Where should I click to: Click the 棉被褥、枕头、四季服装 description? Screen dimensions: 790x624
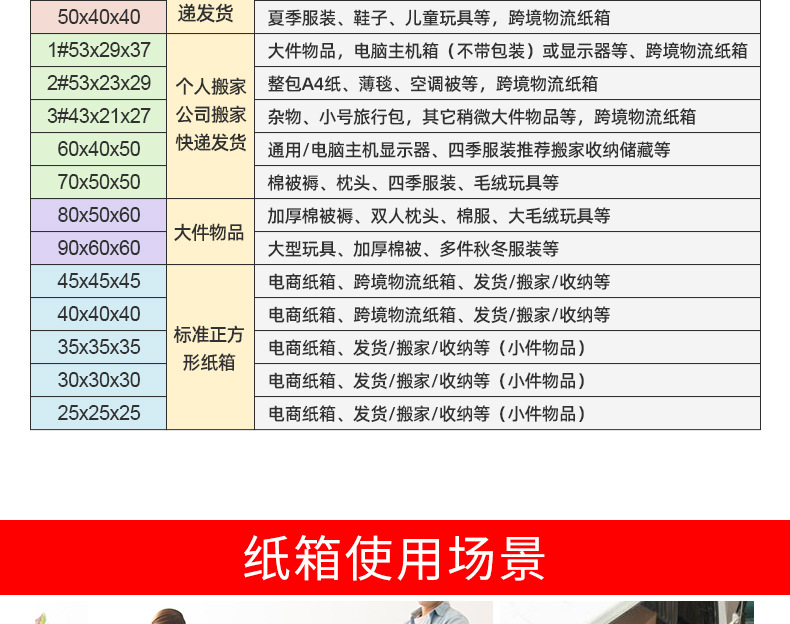click(412, 183)
